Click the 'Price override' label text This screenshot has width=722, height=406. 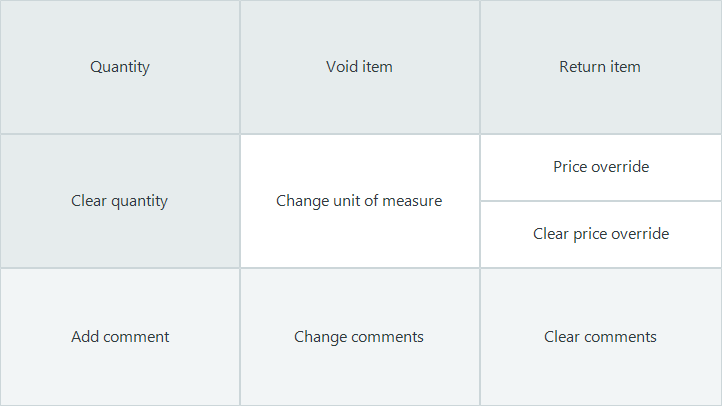[x=601, y=167]
